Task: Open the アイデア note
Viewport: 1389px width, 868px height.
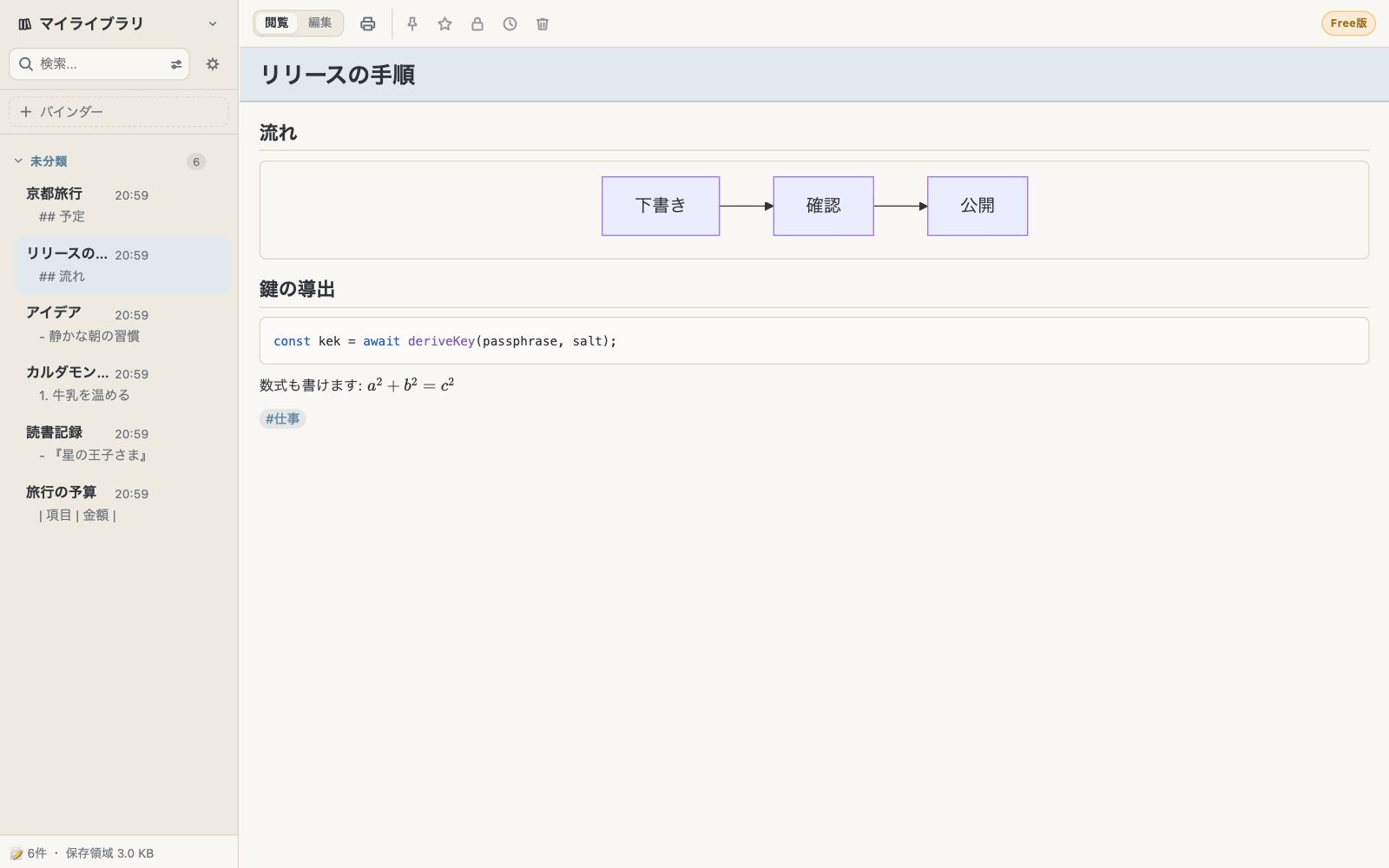Action: 123,324
